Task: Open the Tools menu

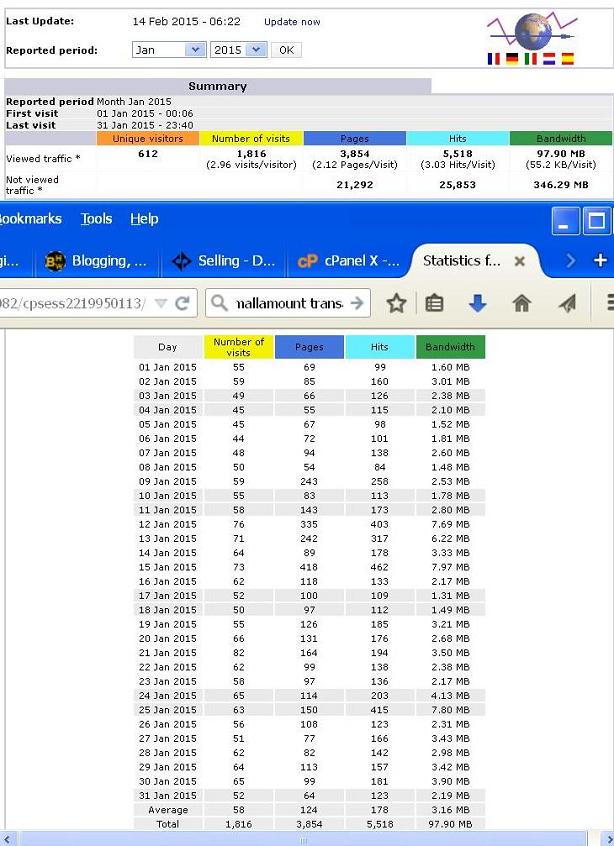Action: tap(97, 219)
